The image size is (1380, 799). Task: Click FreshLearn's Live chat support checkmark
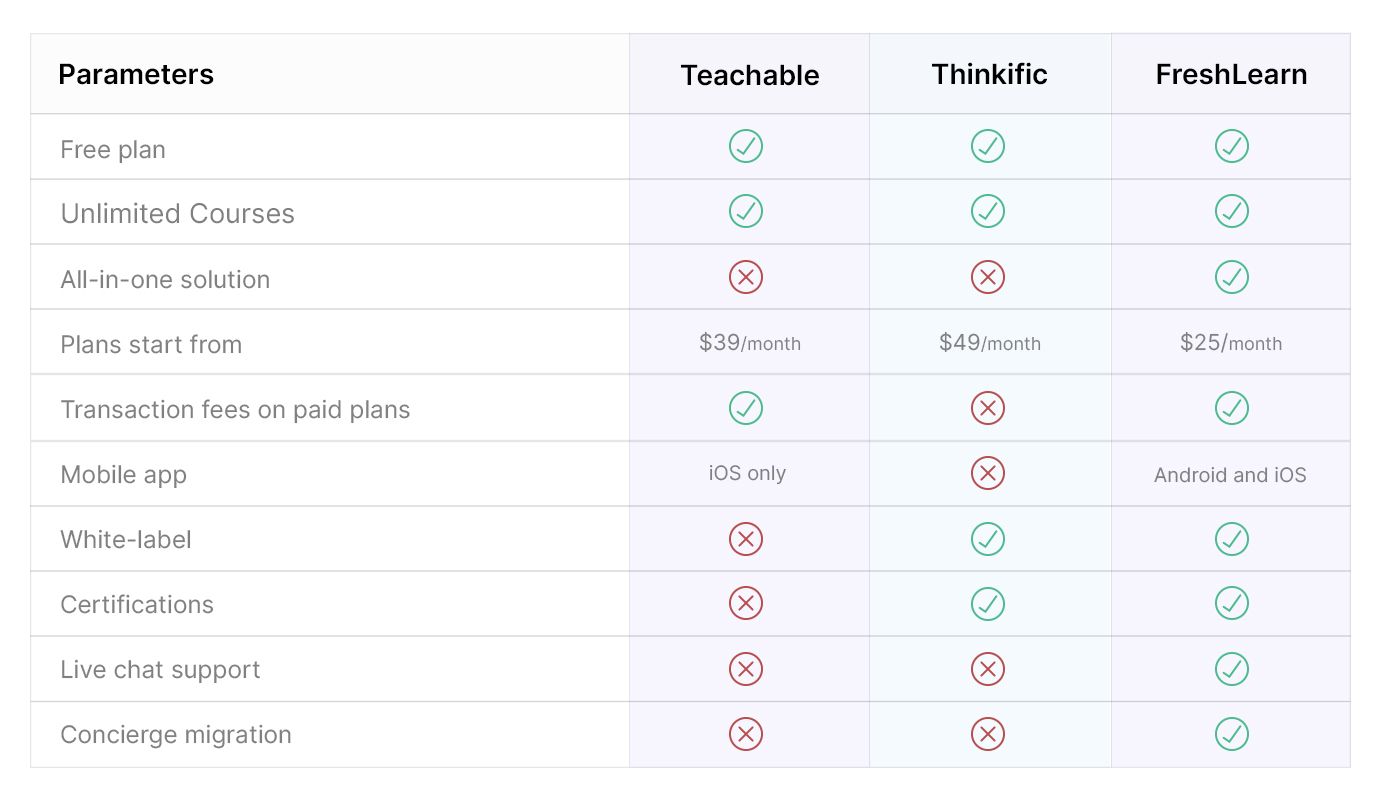click(x=1231, y=669)
